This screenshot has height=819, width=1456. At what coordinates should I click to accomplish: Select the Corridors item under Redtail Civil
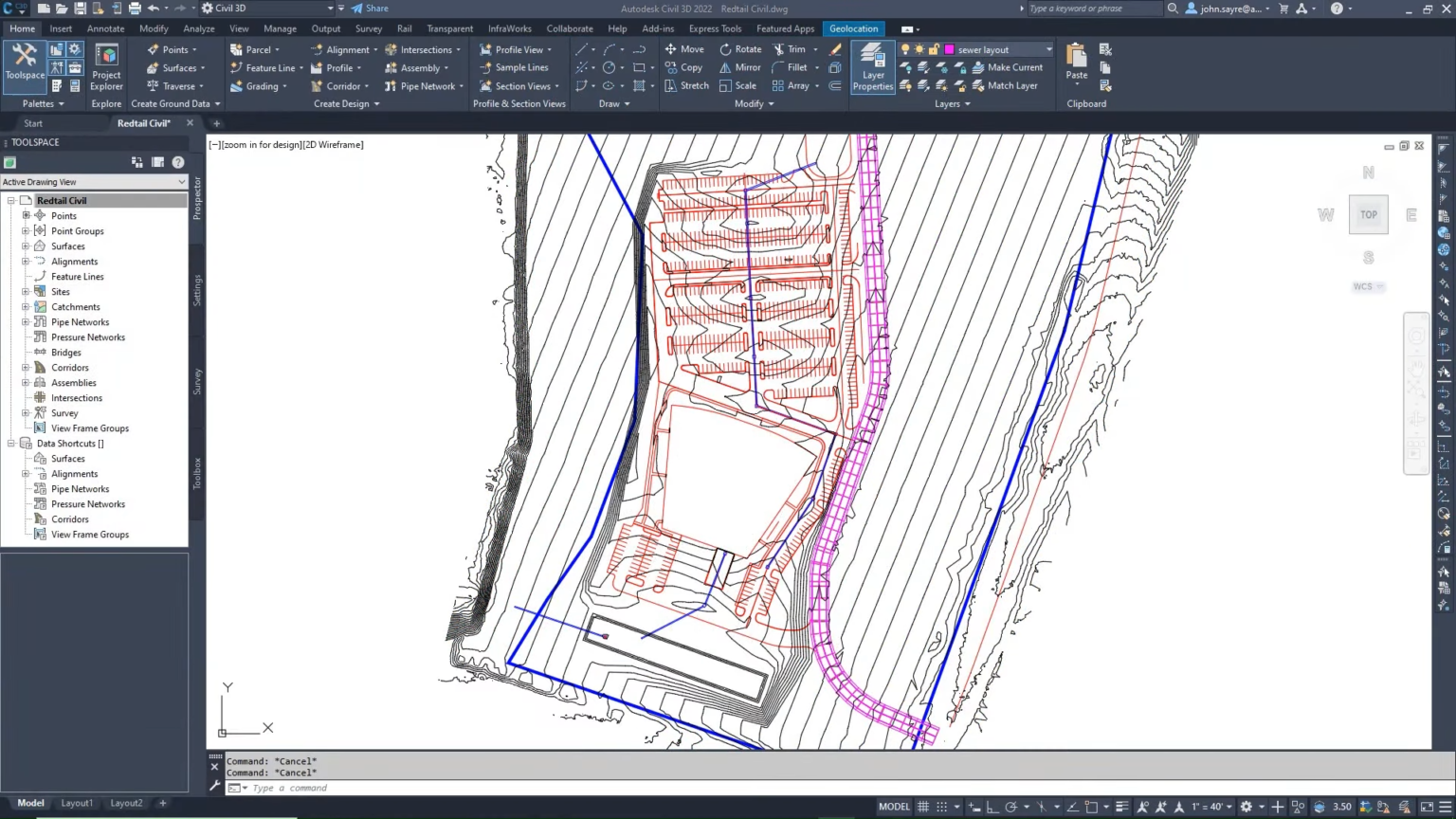(x=70, y=368)
